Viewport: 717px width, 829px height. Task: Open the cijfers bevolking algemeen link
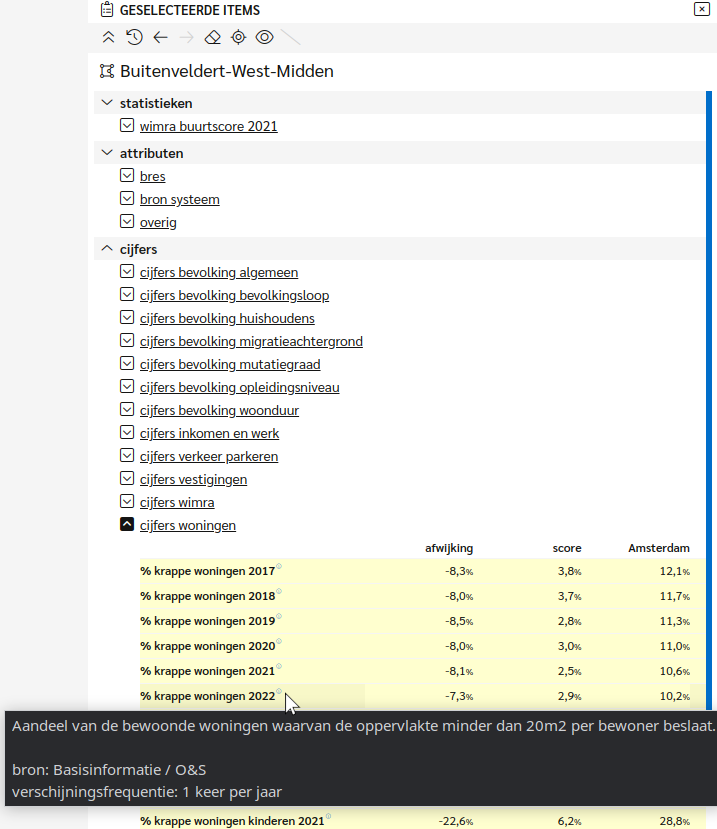tap(219, 272)
